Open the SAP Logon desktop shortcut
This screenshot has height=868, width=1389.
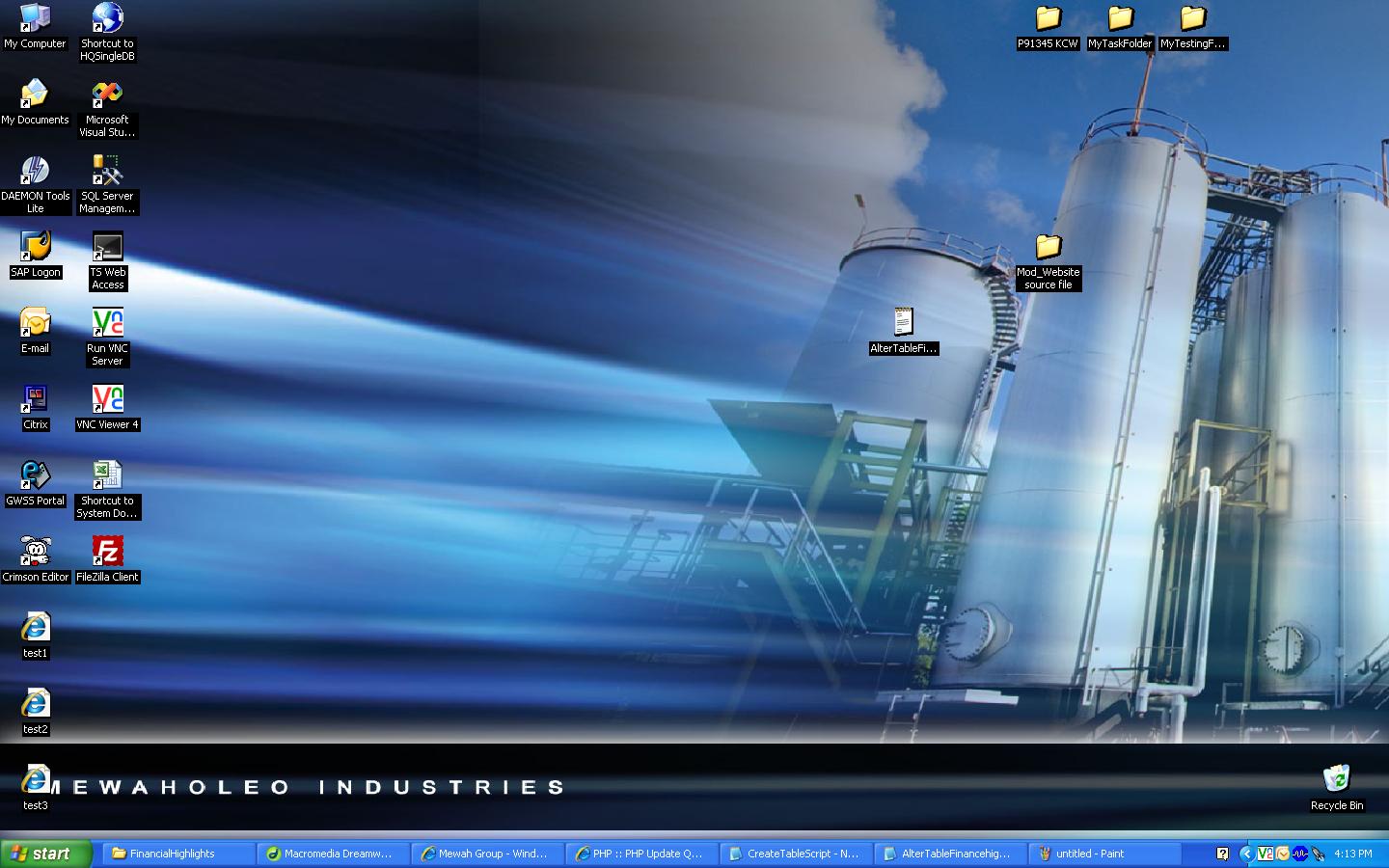[36, 247]
